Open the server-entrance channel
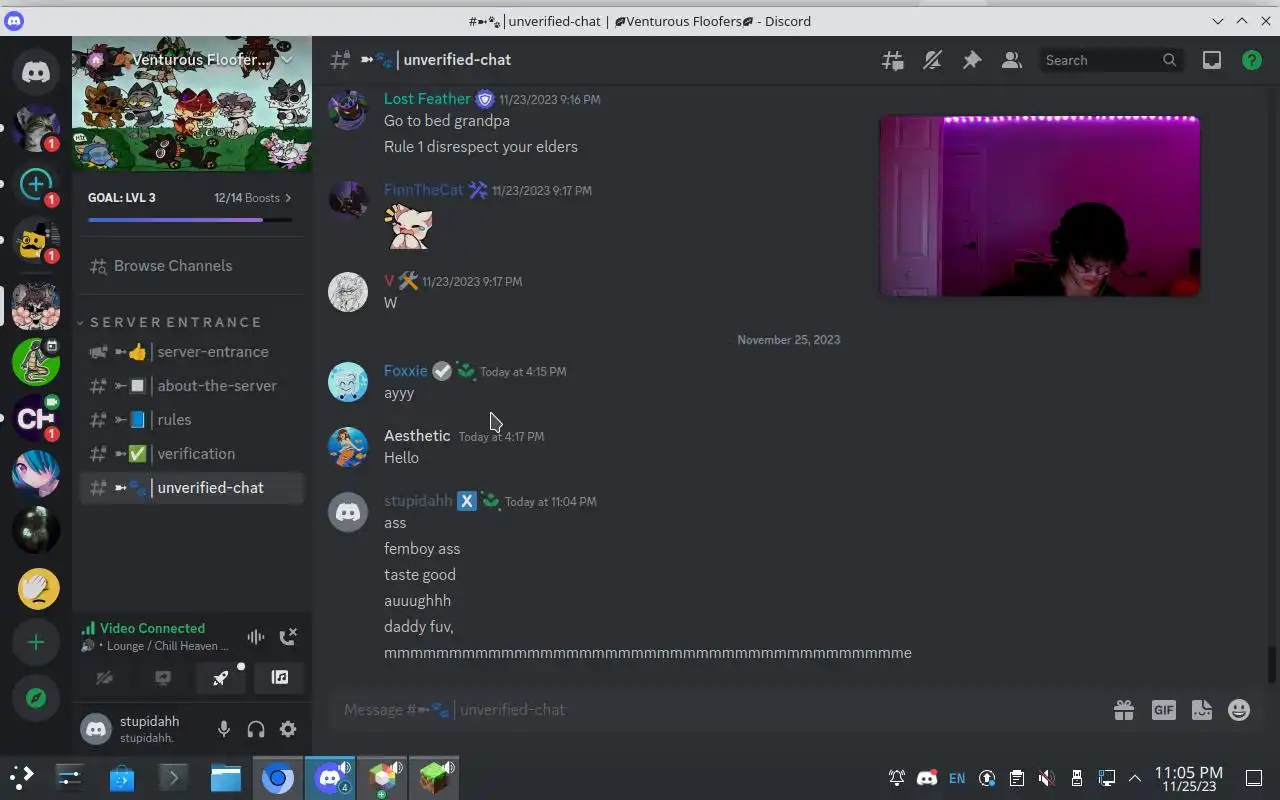This screenshot has height=800, width=1280. [x=192, y=352]
